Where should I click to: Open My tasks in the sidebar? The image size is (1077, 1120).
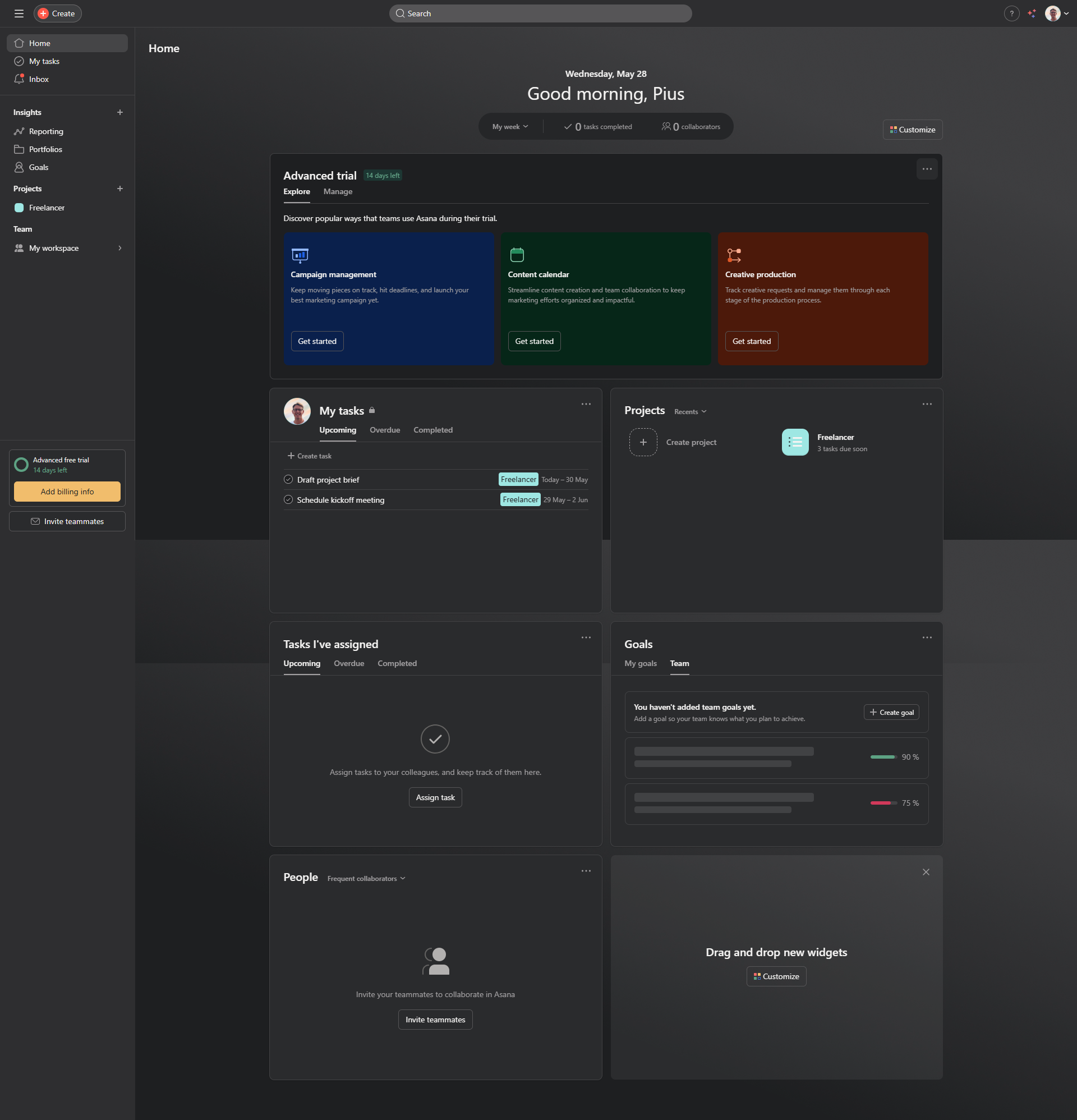(67, 61)
